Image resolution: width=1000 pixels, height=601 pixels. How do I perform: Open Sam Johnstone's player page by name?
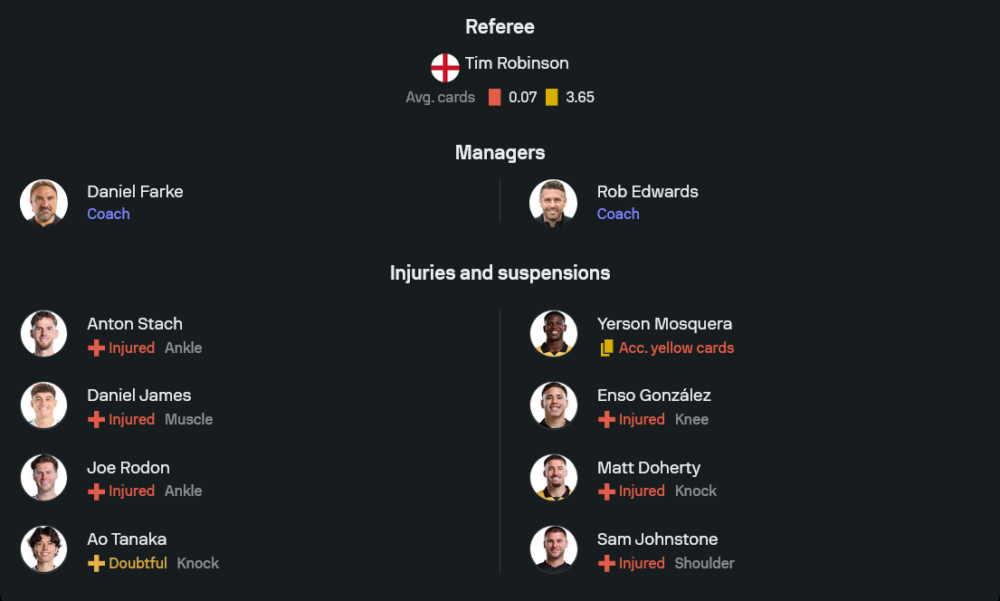[657, 539]
